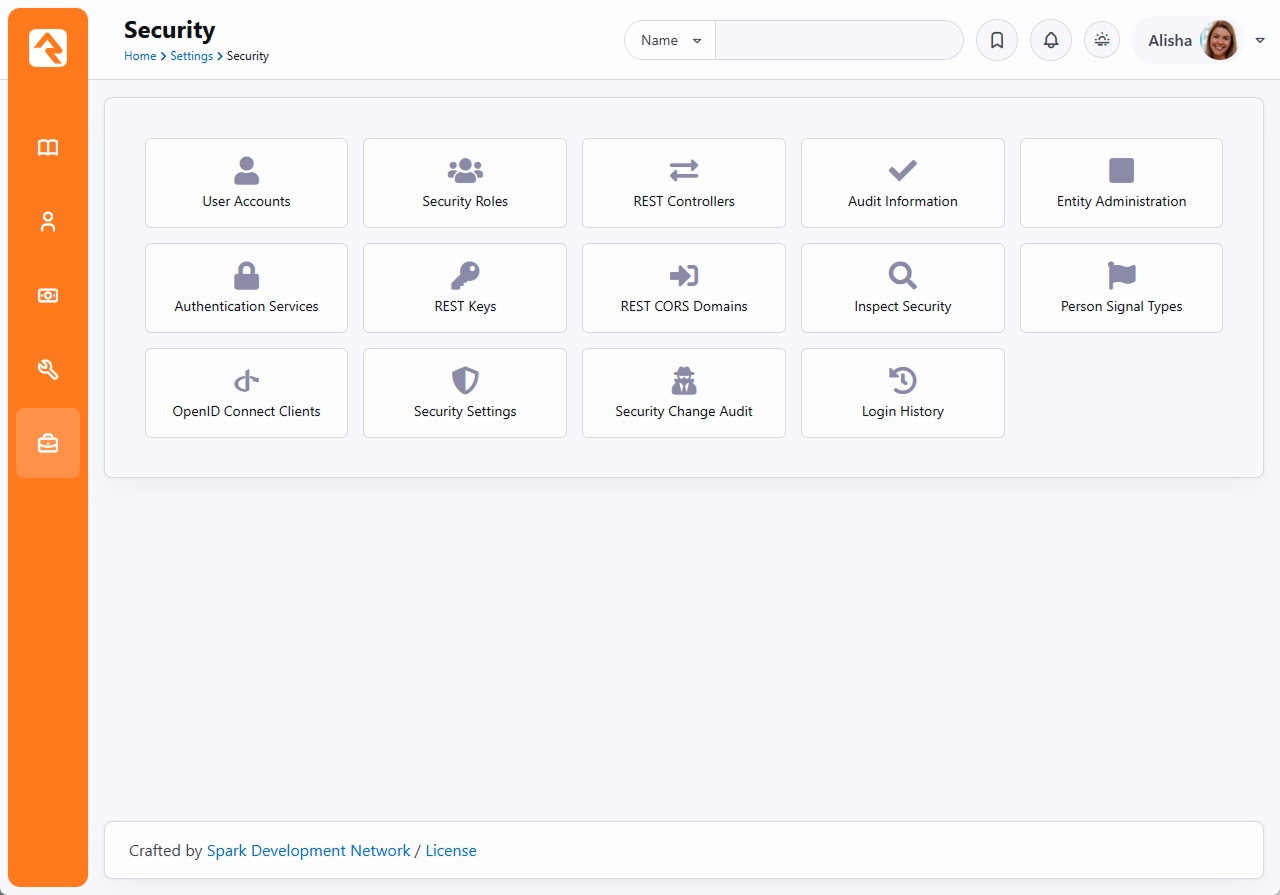Expand the Name search type dropdown
The width and height of the screenshot is (1280, 895).
tap(670, 41)
